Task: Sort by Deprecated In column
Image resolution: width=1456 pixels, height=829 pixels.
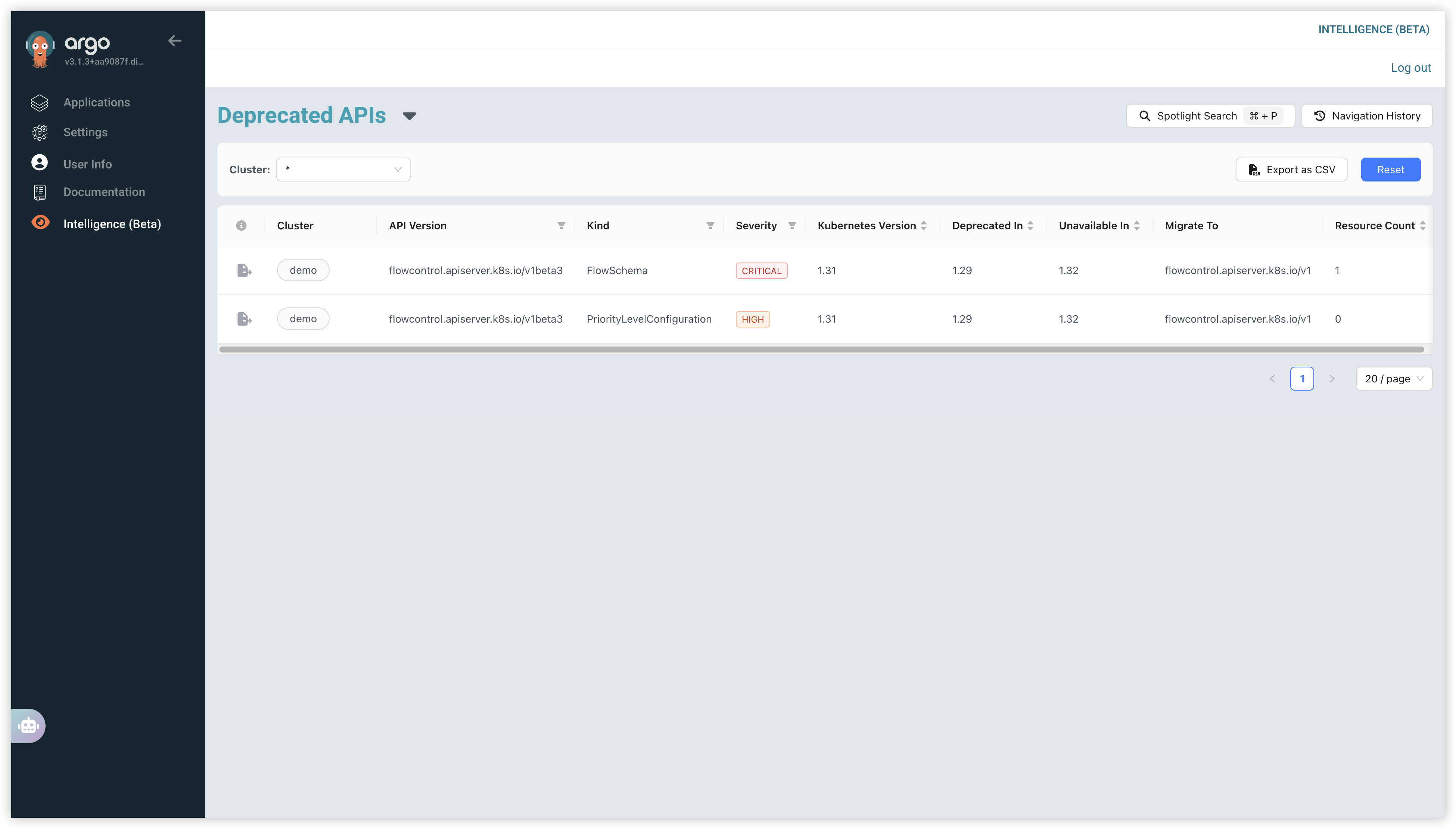Action: pyautogui.click(x=1030, y=226)
